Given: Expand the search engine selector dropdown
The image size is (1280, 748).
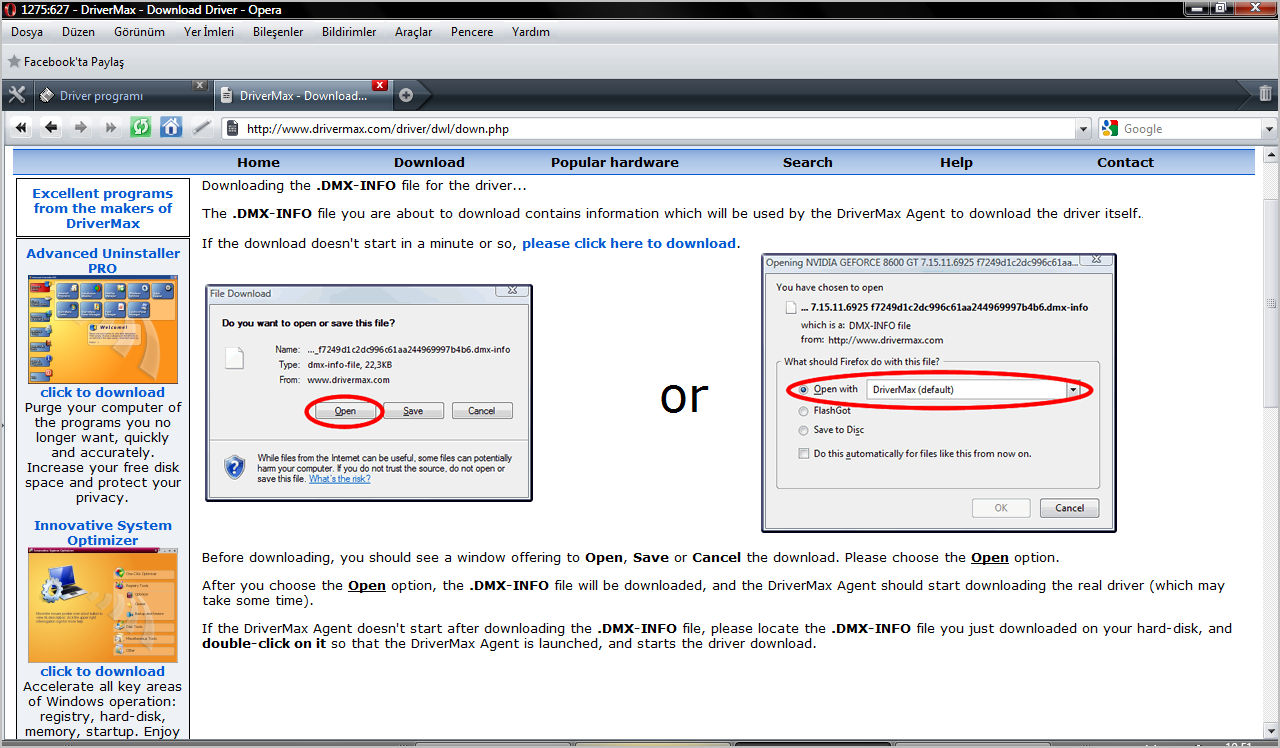Looking at the screenshot, I should pyautogui.click(x=1269, y=129).
